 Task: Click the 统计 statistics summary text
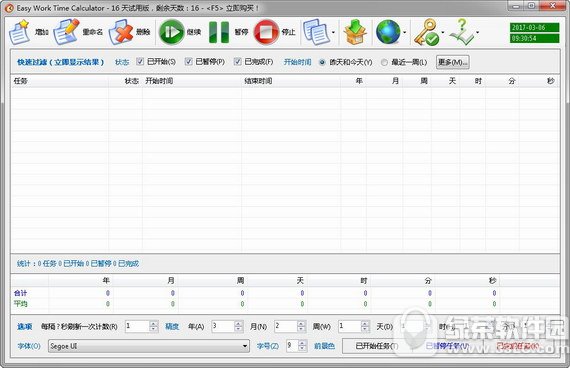coord(78,263)
